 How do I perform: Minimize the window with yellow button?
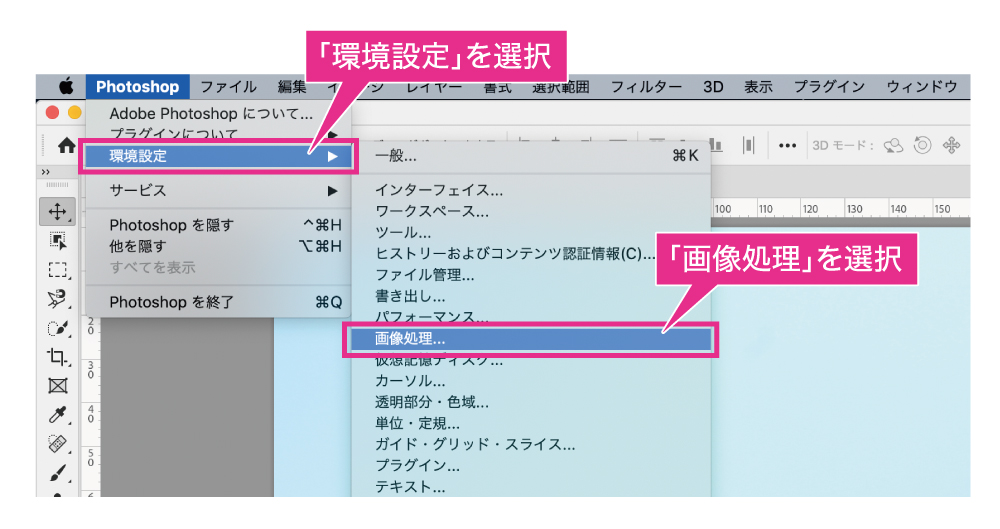click(75, 113)
